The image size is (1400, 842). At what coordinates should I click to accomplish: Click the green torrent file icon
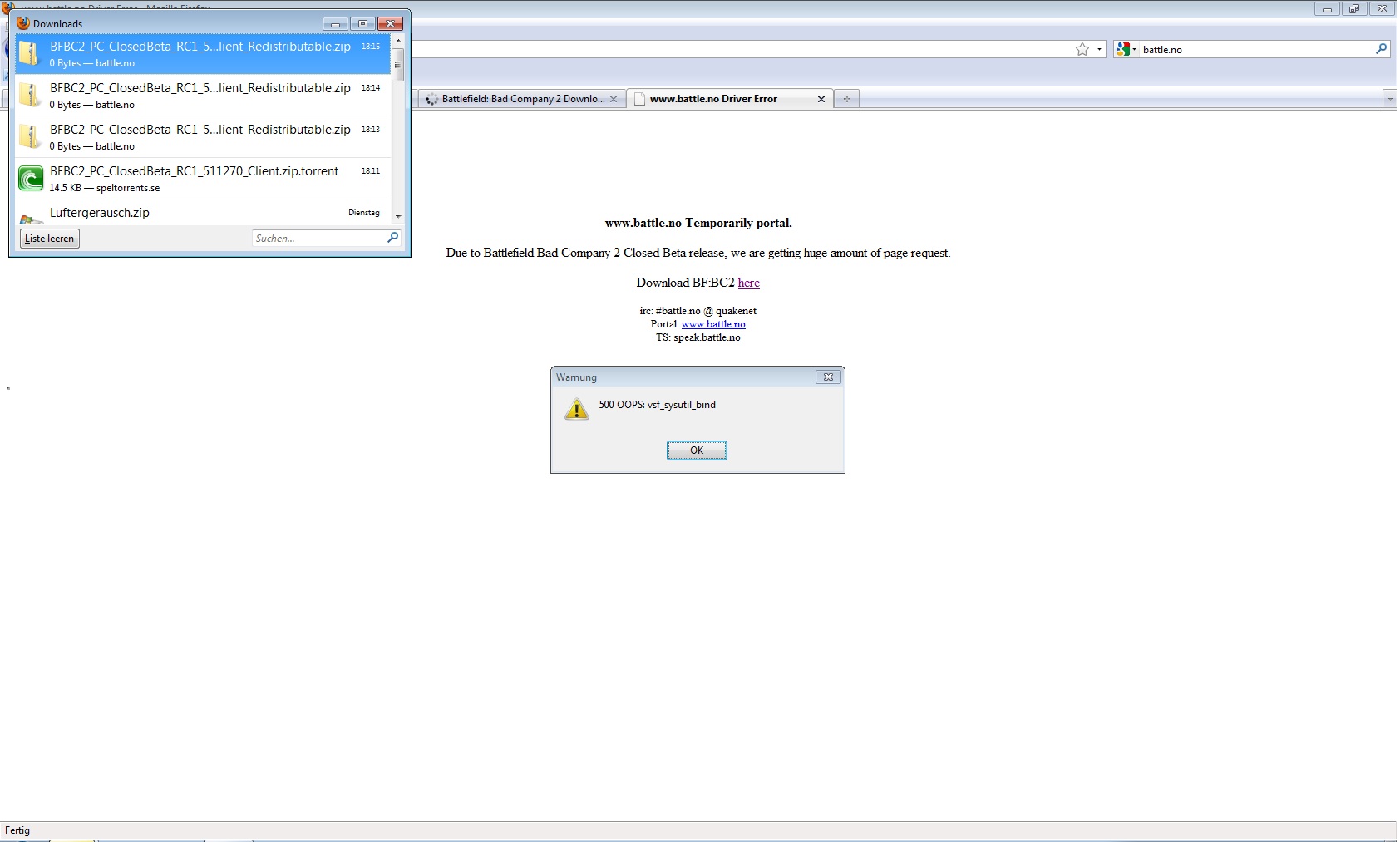[31, 178]
